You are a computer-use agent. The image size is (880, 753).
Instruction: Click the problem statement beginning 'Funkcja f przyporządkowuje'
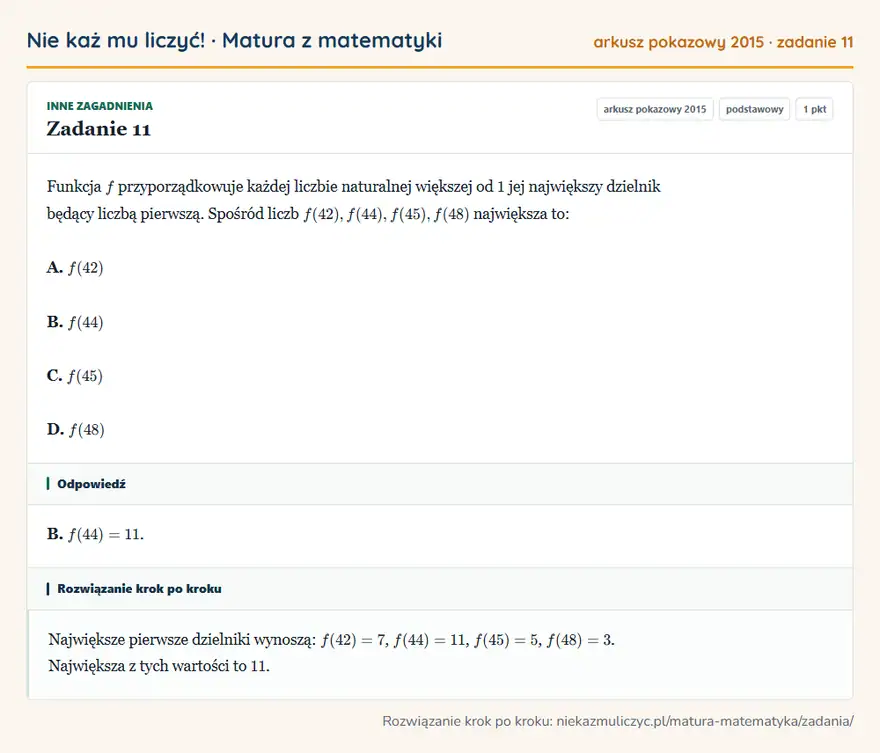(x=354, y=200)
